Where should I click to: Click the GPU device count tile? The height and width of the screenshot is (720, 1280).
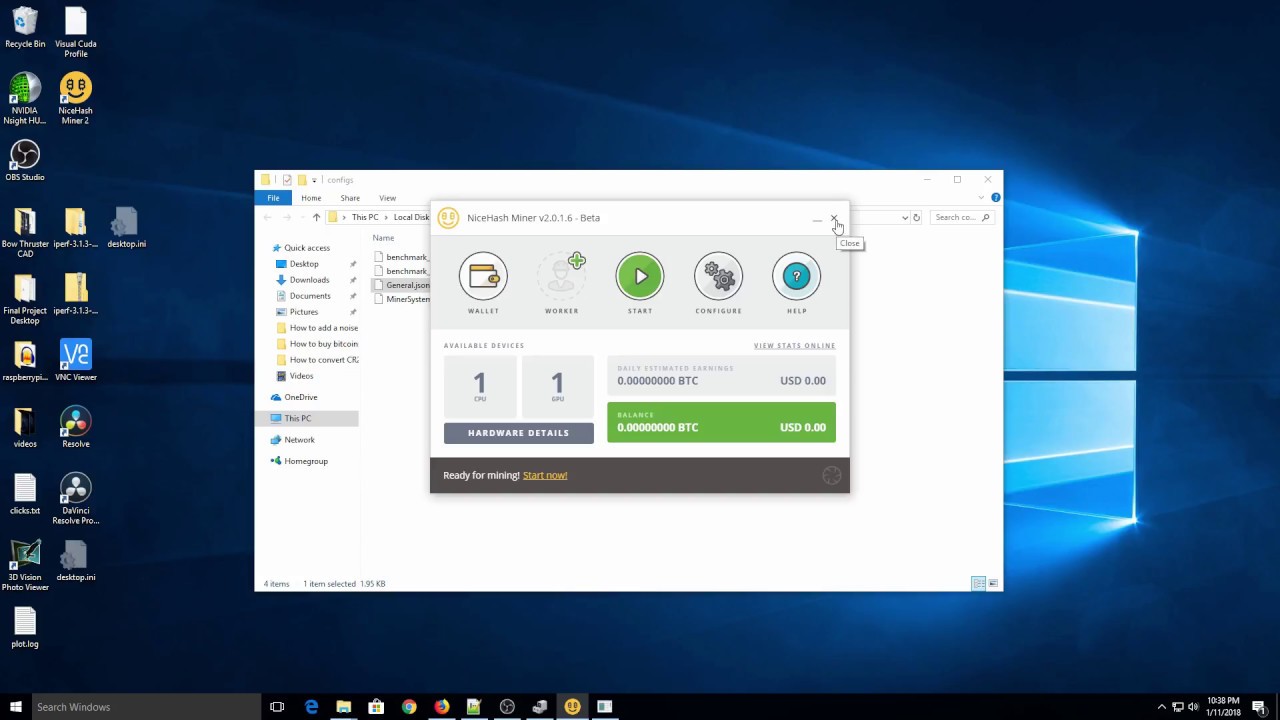557,386
